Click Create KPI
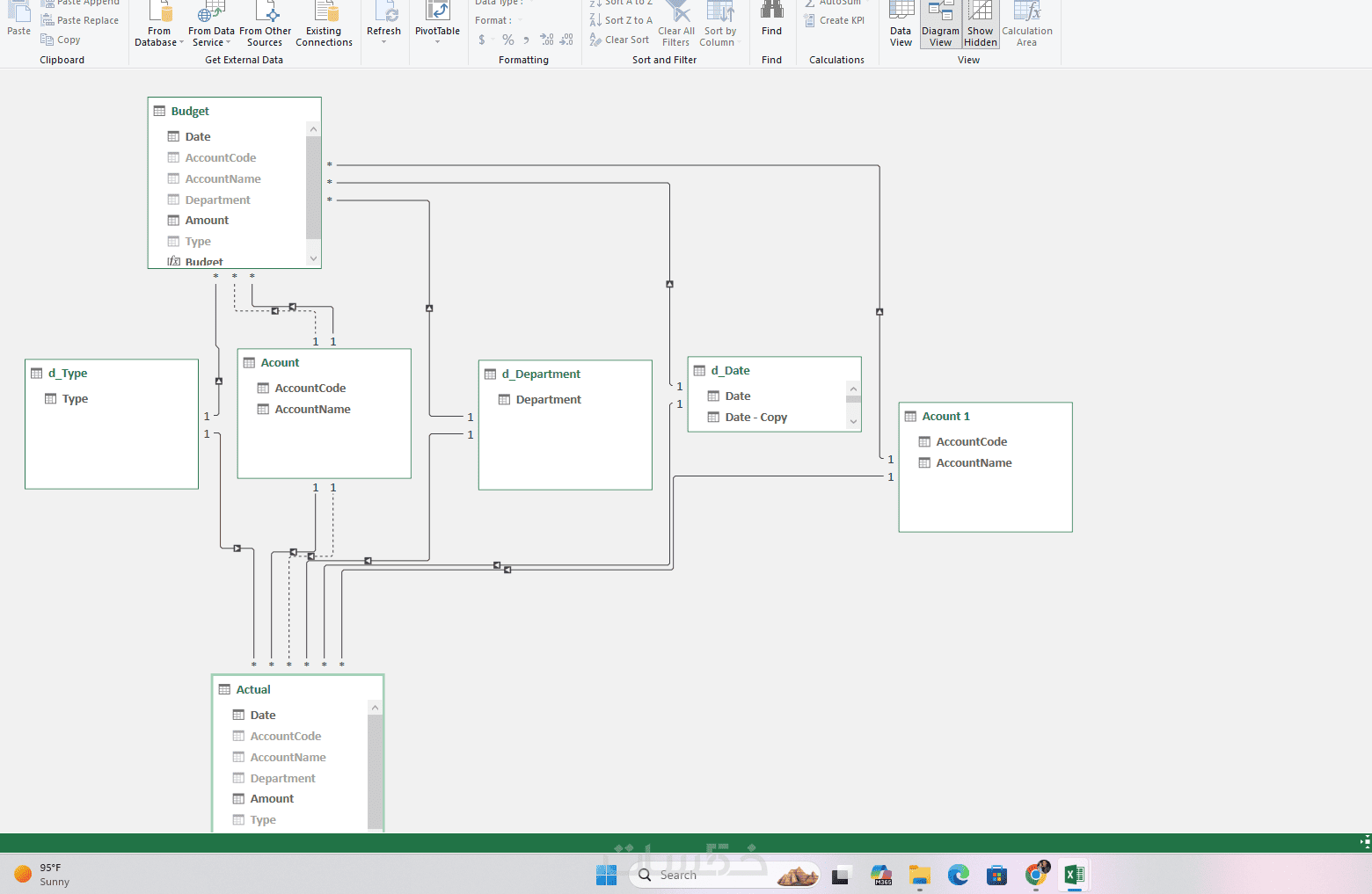Screen dimensions: 1372x894 (x=834, y=20)
